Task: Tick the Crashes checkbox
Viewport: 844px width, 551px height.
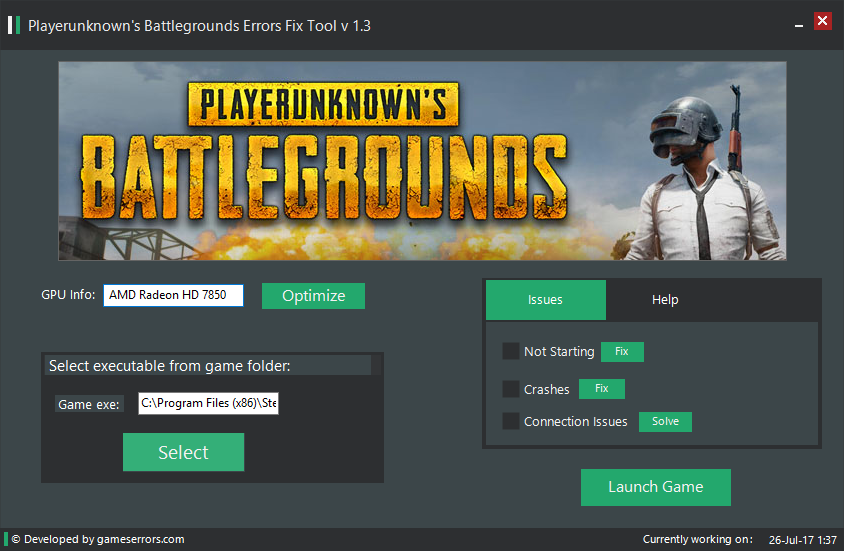Action: (510, 388)
